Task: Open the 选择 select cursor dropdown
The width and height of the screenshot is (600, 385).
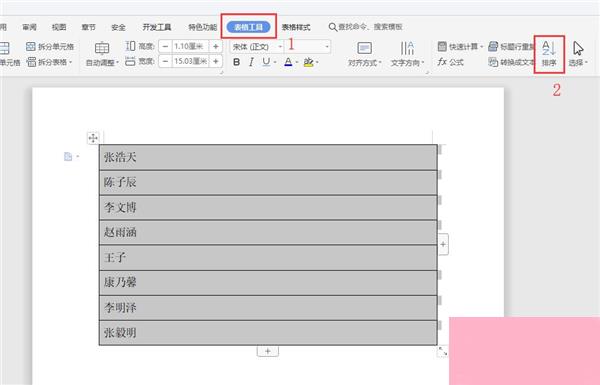Action: 578,54
